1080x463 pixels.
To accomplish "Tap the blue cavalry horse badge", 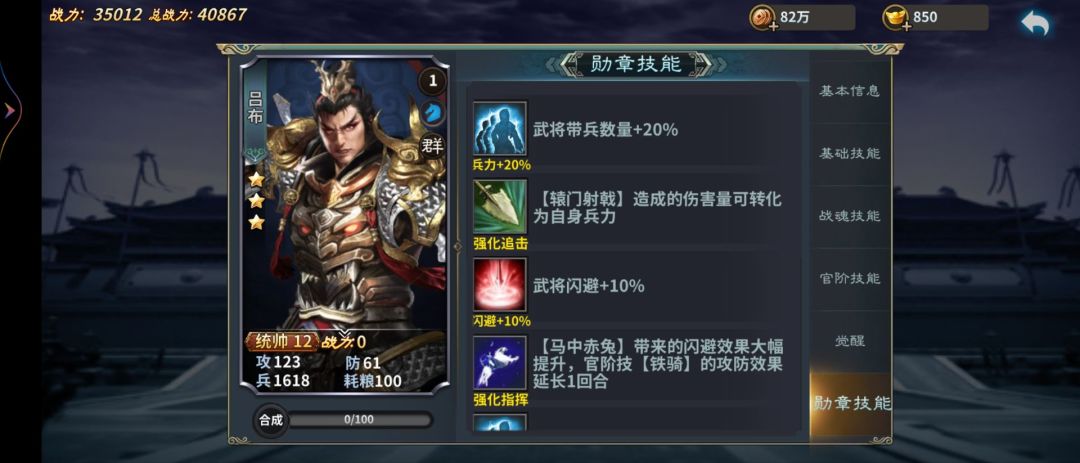I will click(x=433, y=112).
